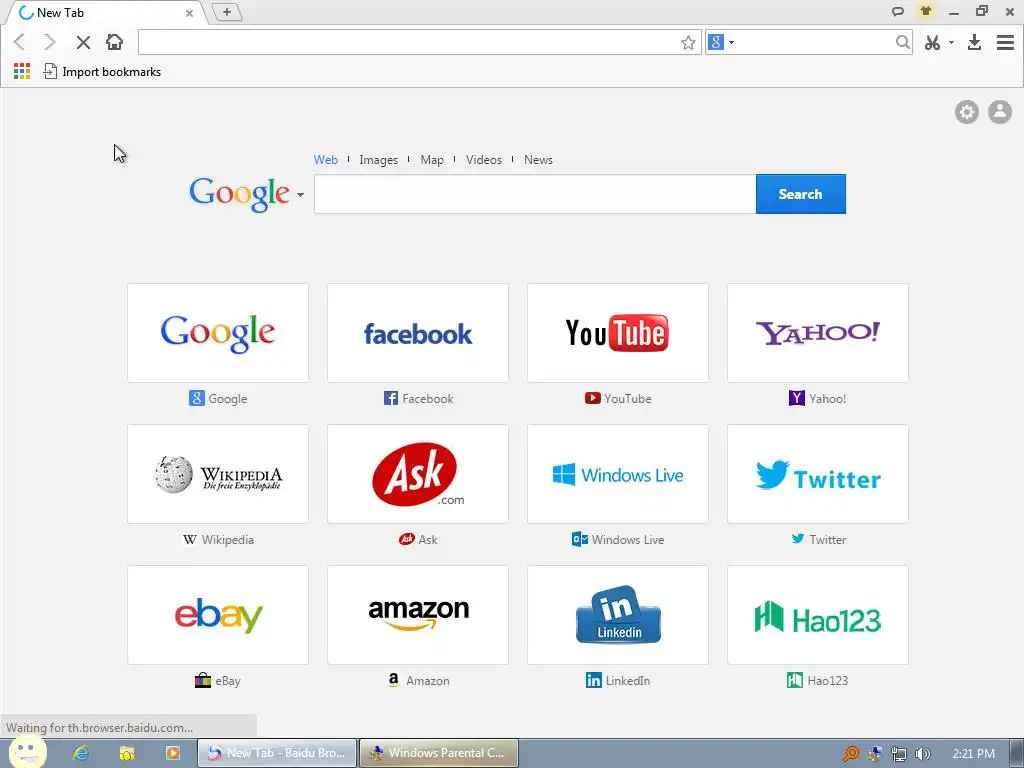The width and height of the screenshot is (1024, 768).
Task: Open the media player taskbar icon
Action: tap(172, 753)
